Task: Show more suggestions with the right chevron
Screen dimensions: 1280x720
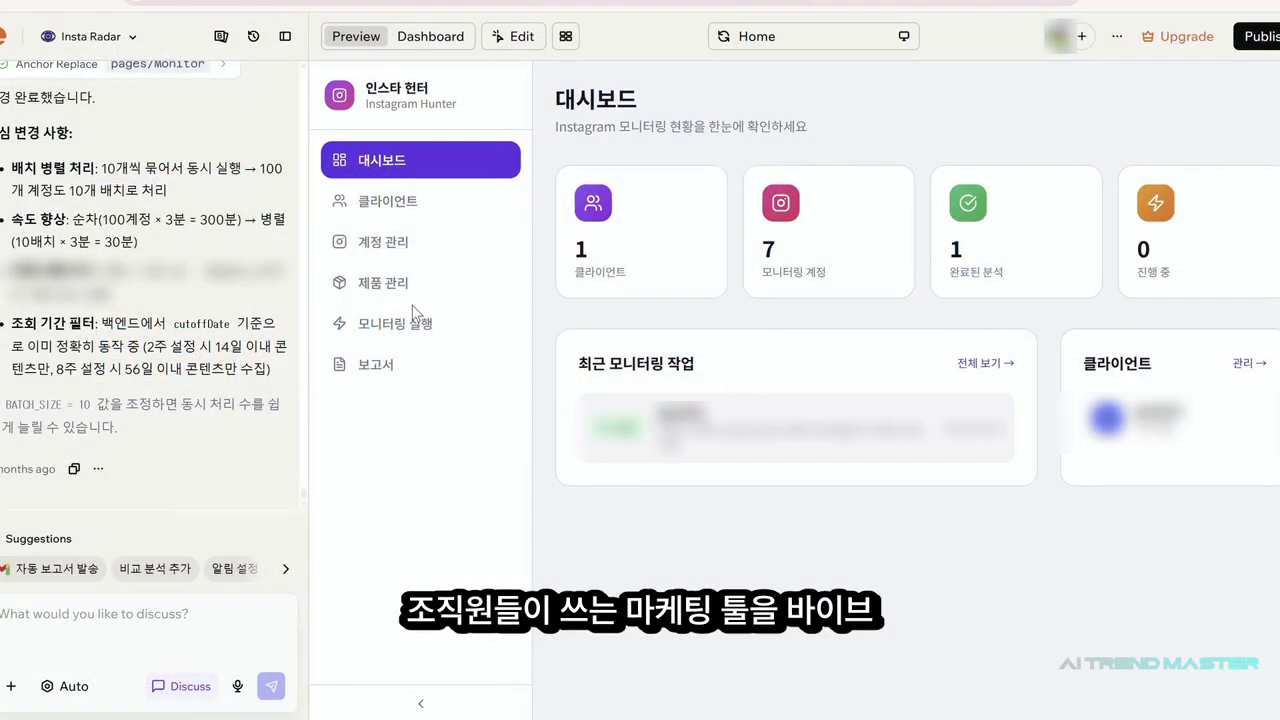Action: [x=285, y=569]
